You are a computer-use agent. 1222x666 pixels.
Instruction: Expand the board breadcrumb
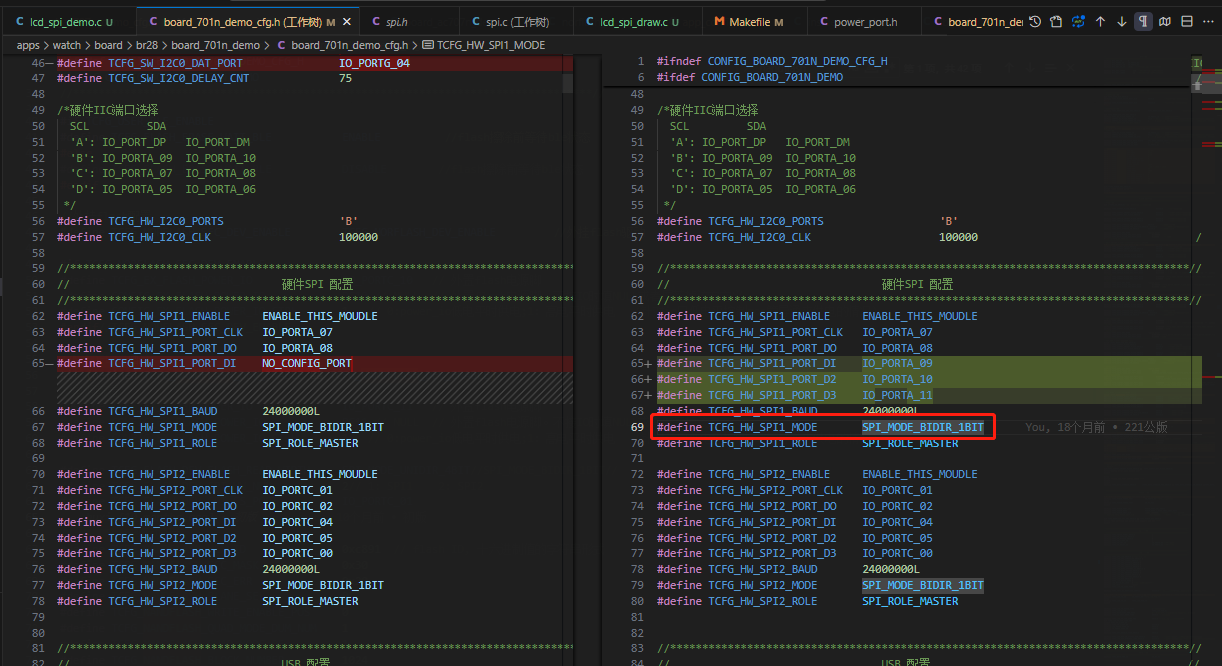click(109, 45)
